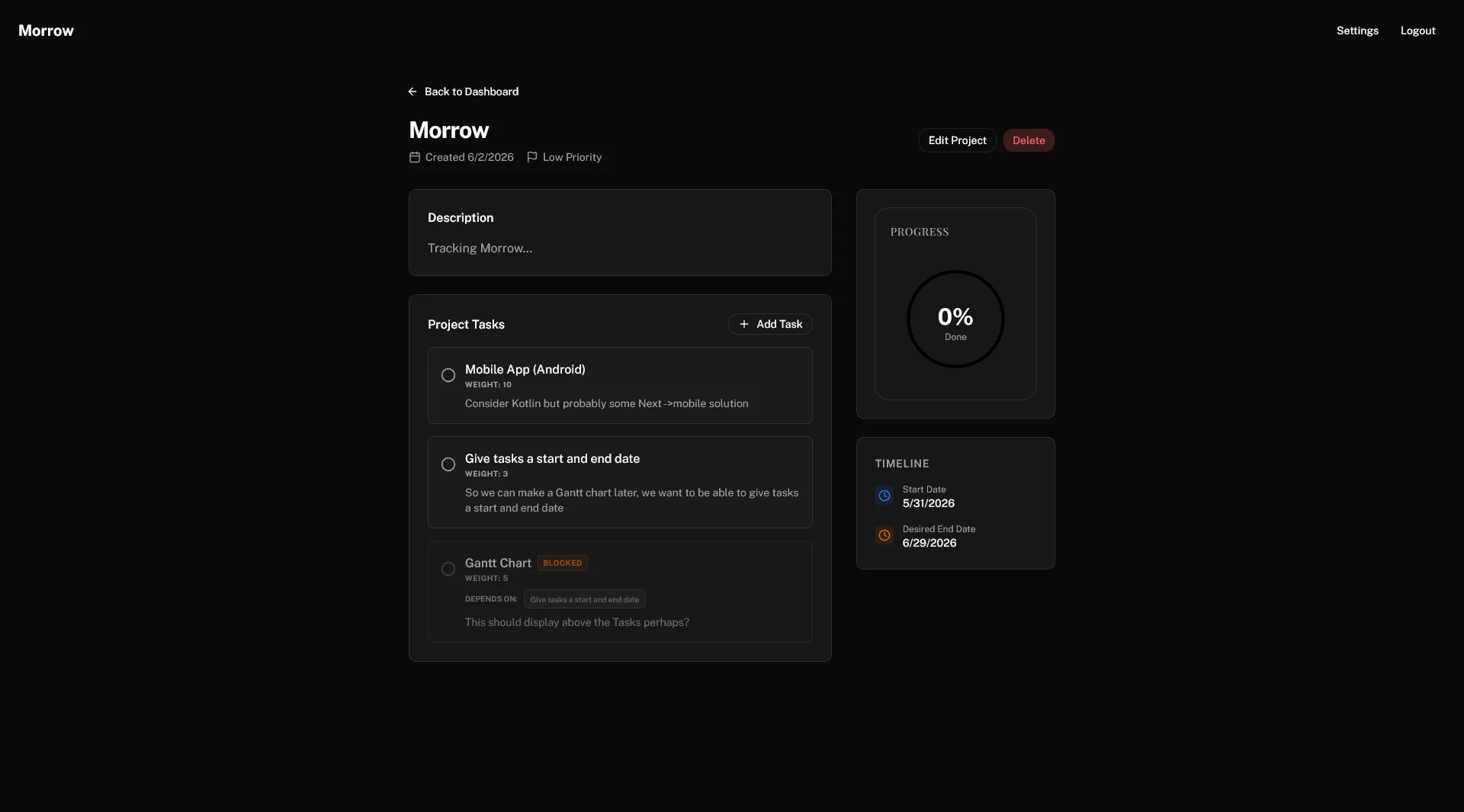Click the Morrow logo in the header
This screenshot has width=1464, height=812.
click(46, 30)
